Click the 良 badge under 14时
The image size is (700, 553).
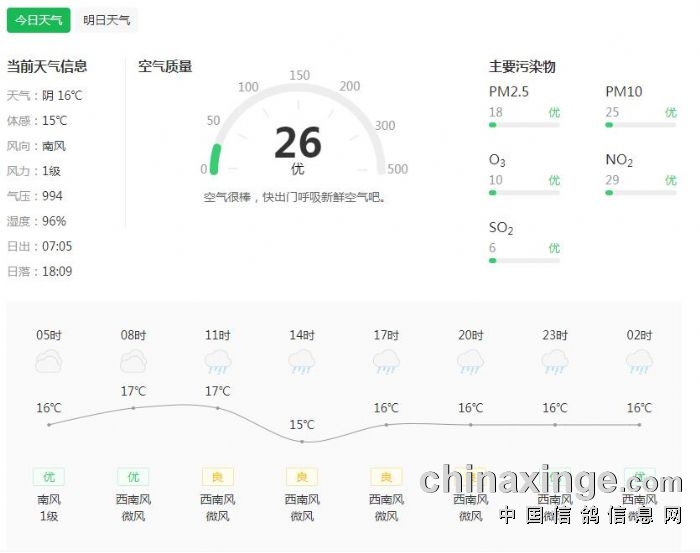coord(302,477)
